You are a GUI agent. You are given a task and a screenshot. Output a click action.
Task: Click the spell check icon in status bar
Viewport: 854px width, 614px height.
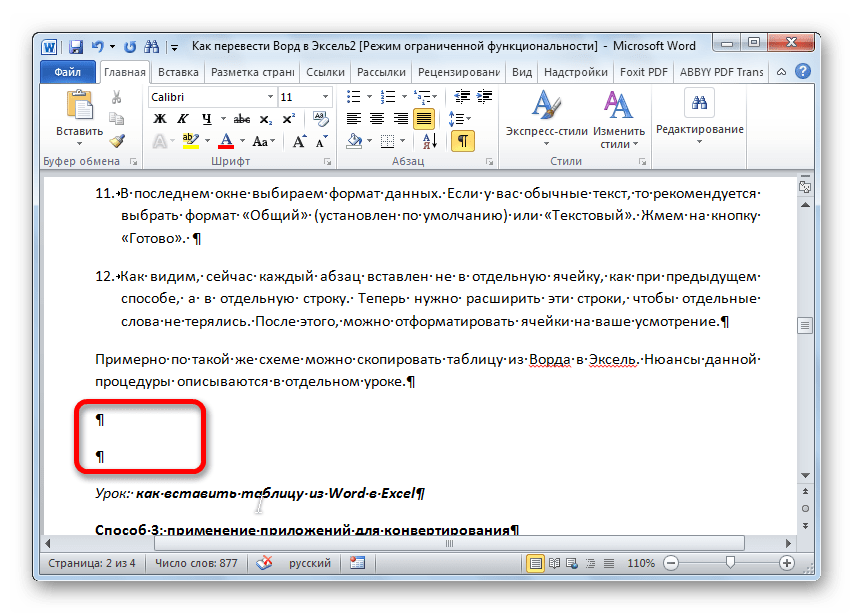click(264, 563)
